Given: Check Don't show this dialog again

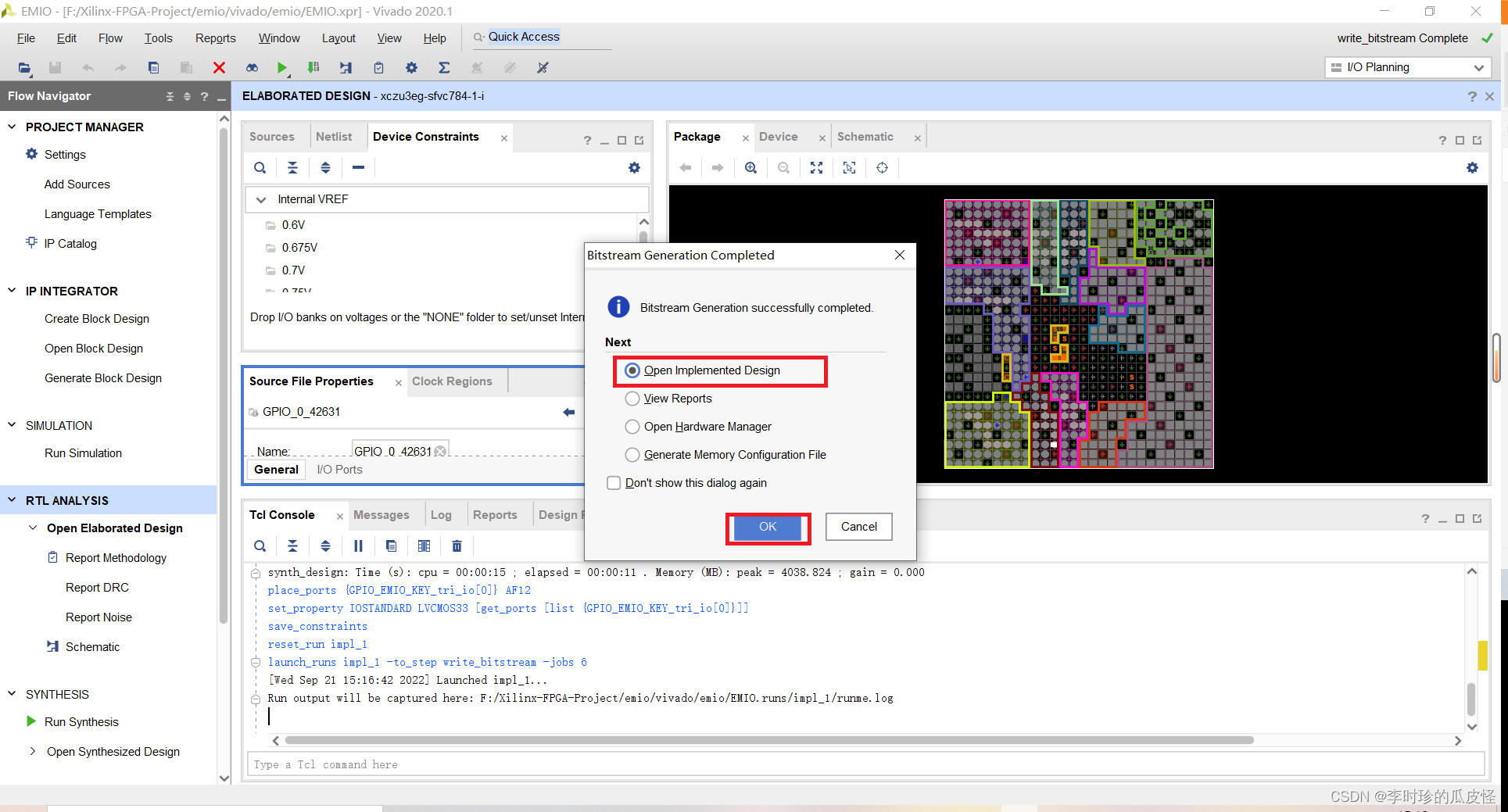Looking at the screenshot, I should point(614,483).
